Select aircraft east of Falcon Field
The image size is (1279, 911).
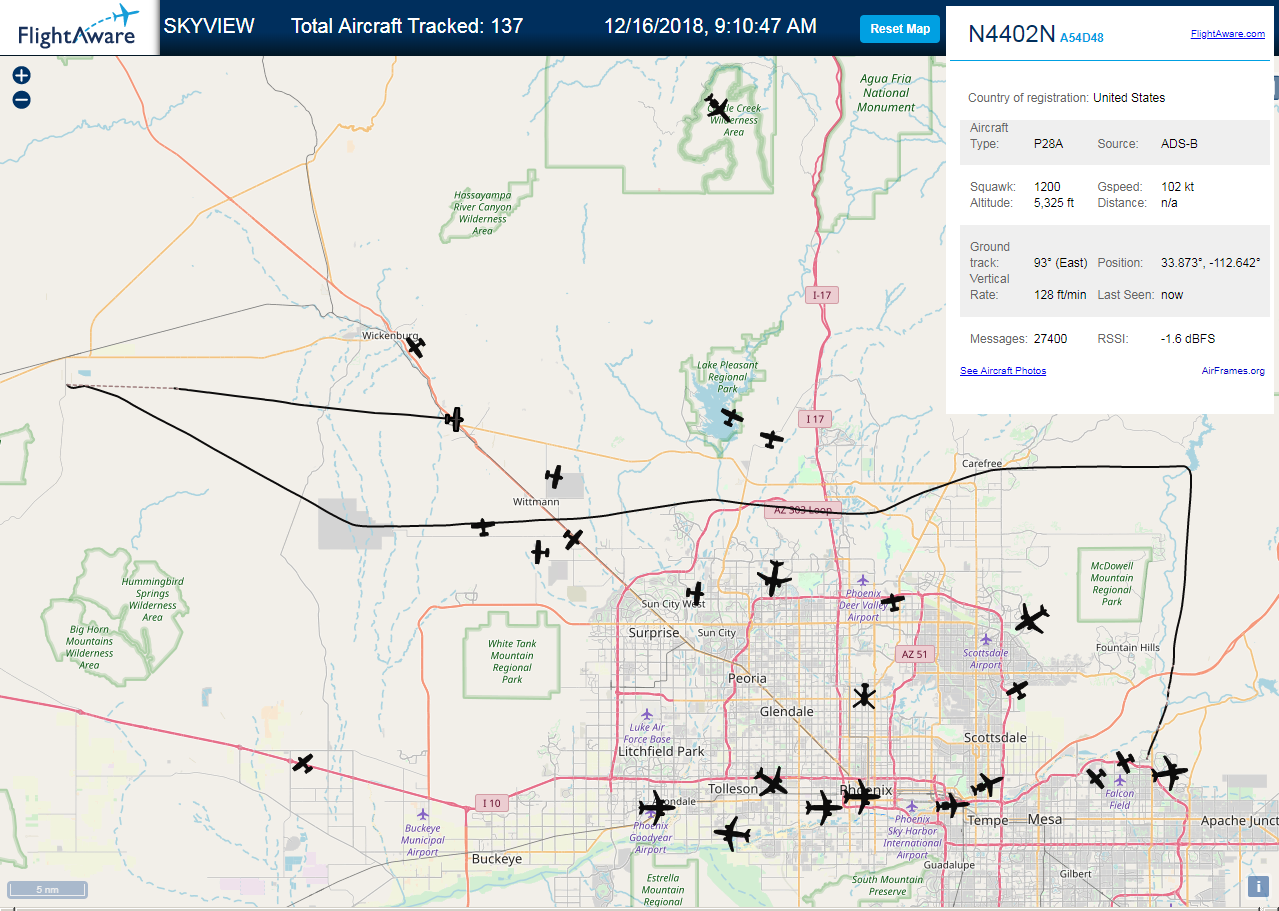point(1168,772)
